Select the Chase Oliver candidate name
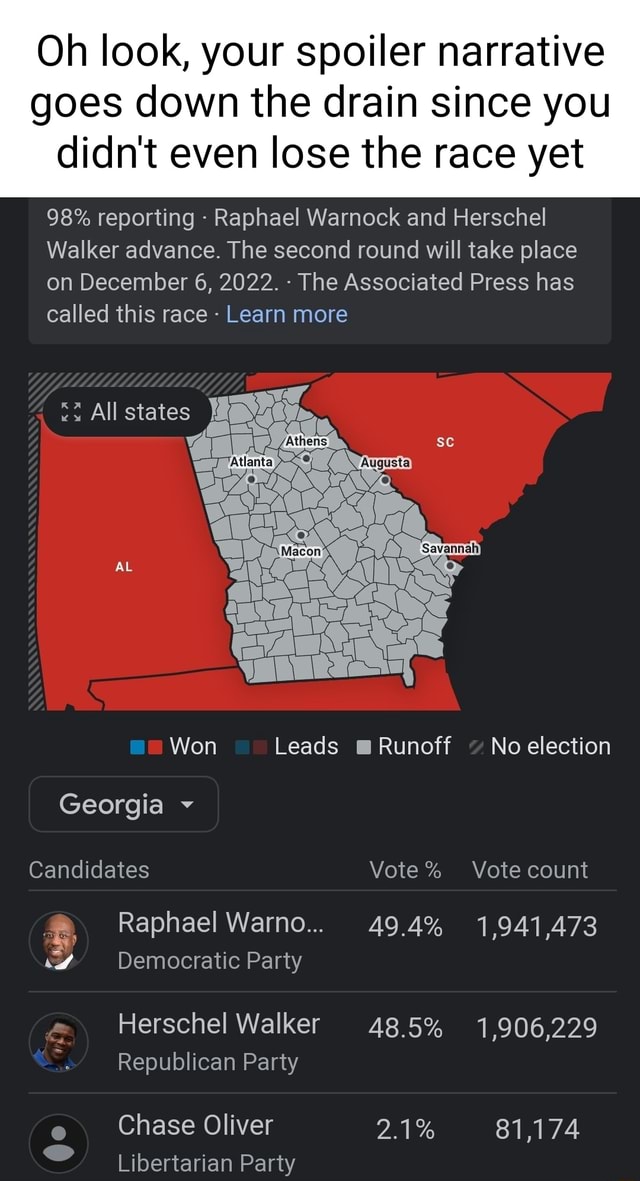This screenshot has height=1181, width=640. (195, 1125)
